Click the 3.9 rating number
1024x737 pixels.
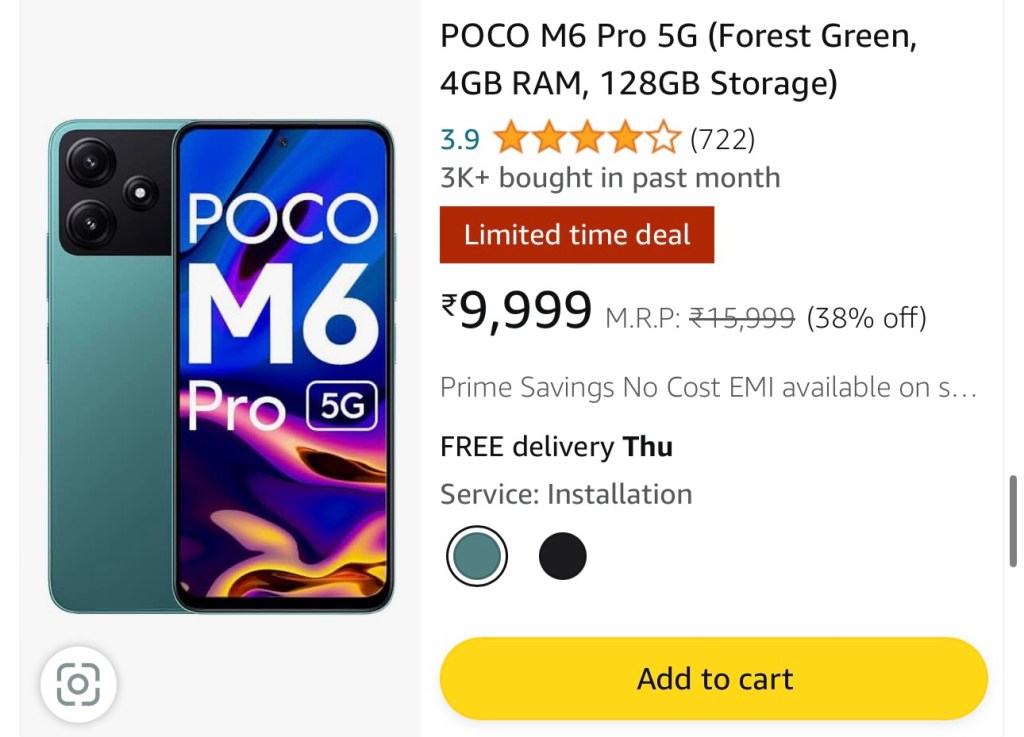(460, 139)
